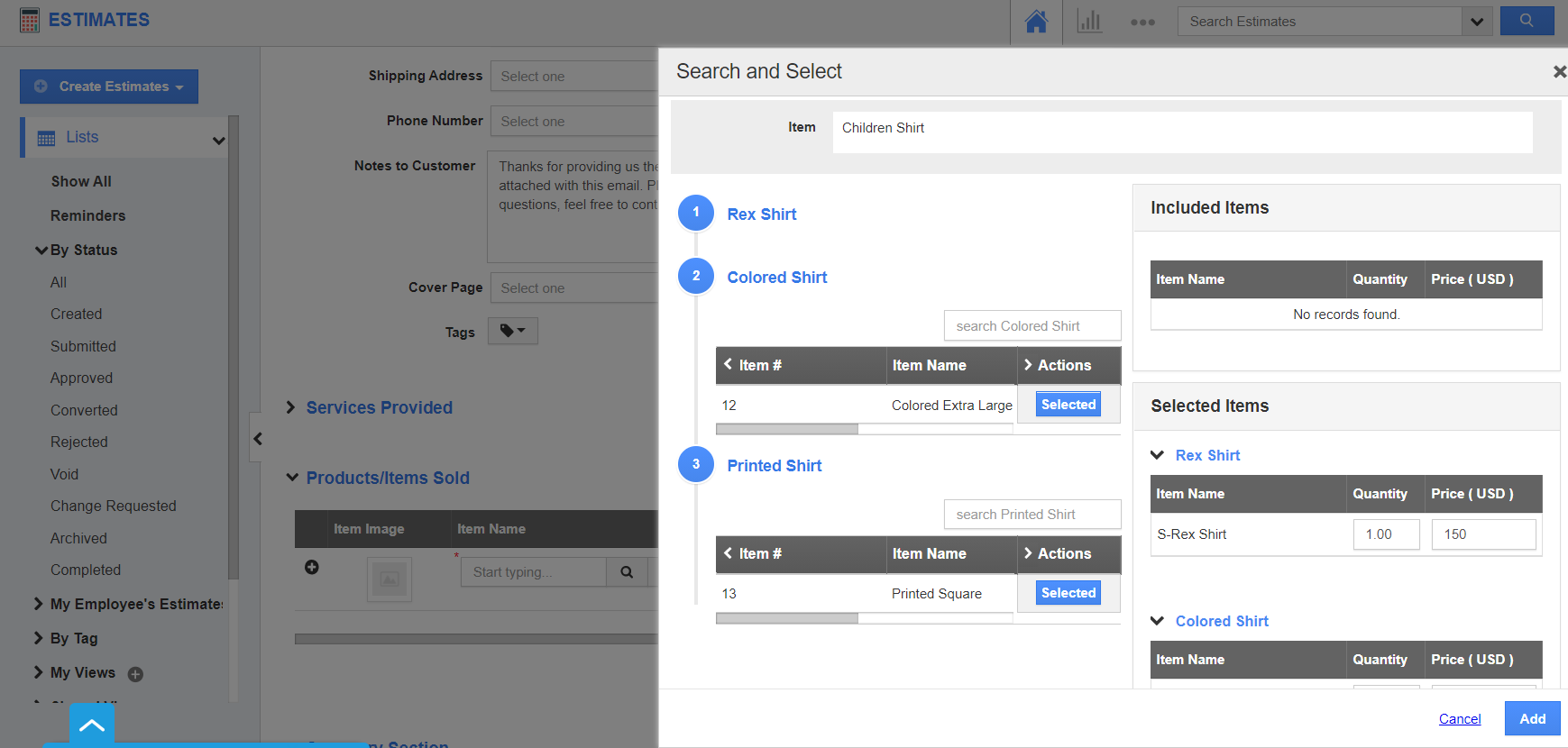The width and height of the screenshot is (1568, 748).
Task: Open the Search Estimates dropdown arrow
Action: [1476, 22]
